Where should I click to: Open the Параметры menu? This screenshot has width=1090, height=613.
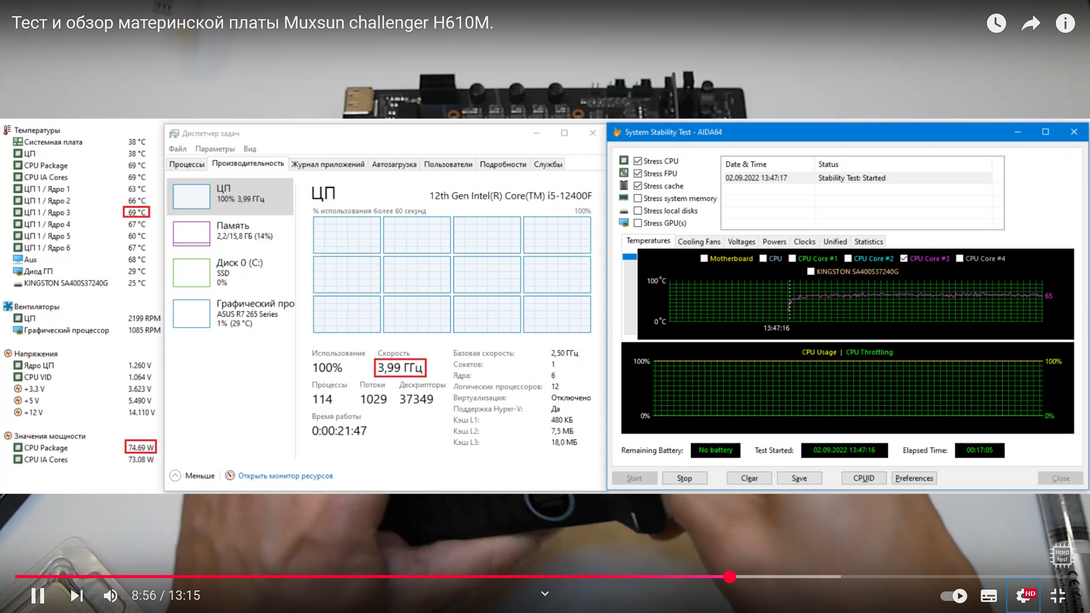[215, 149]
